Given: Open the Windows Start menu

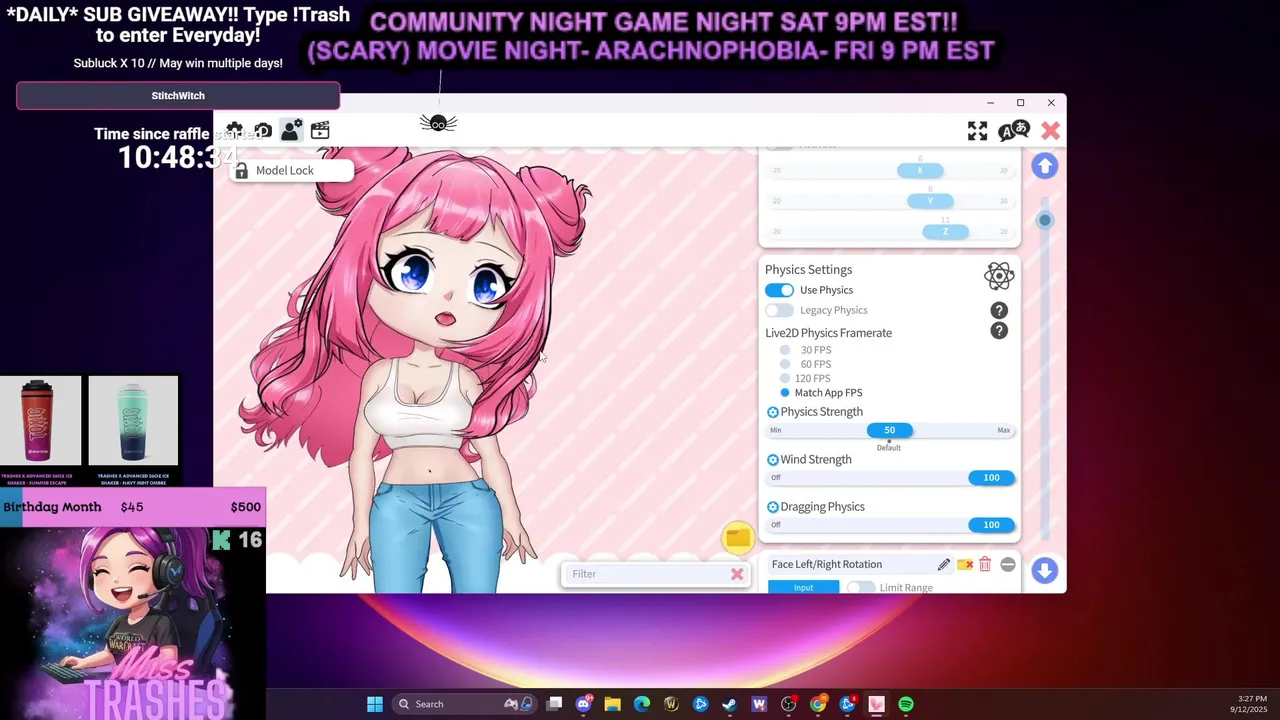Looking at the screenshot, I should (375, 704).
